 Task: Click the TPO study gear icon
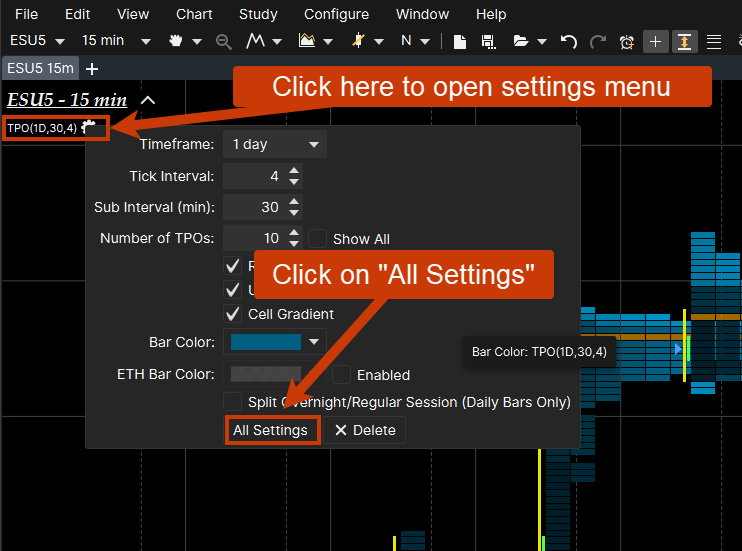point(90,127)
